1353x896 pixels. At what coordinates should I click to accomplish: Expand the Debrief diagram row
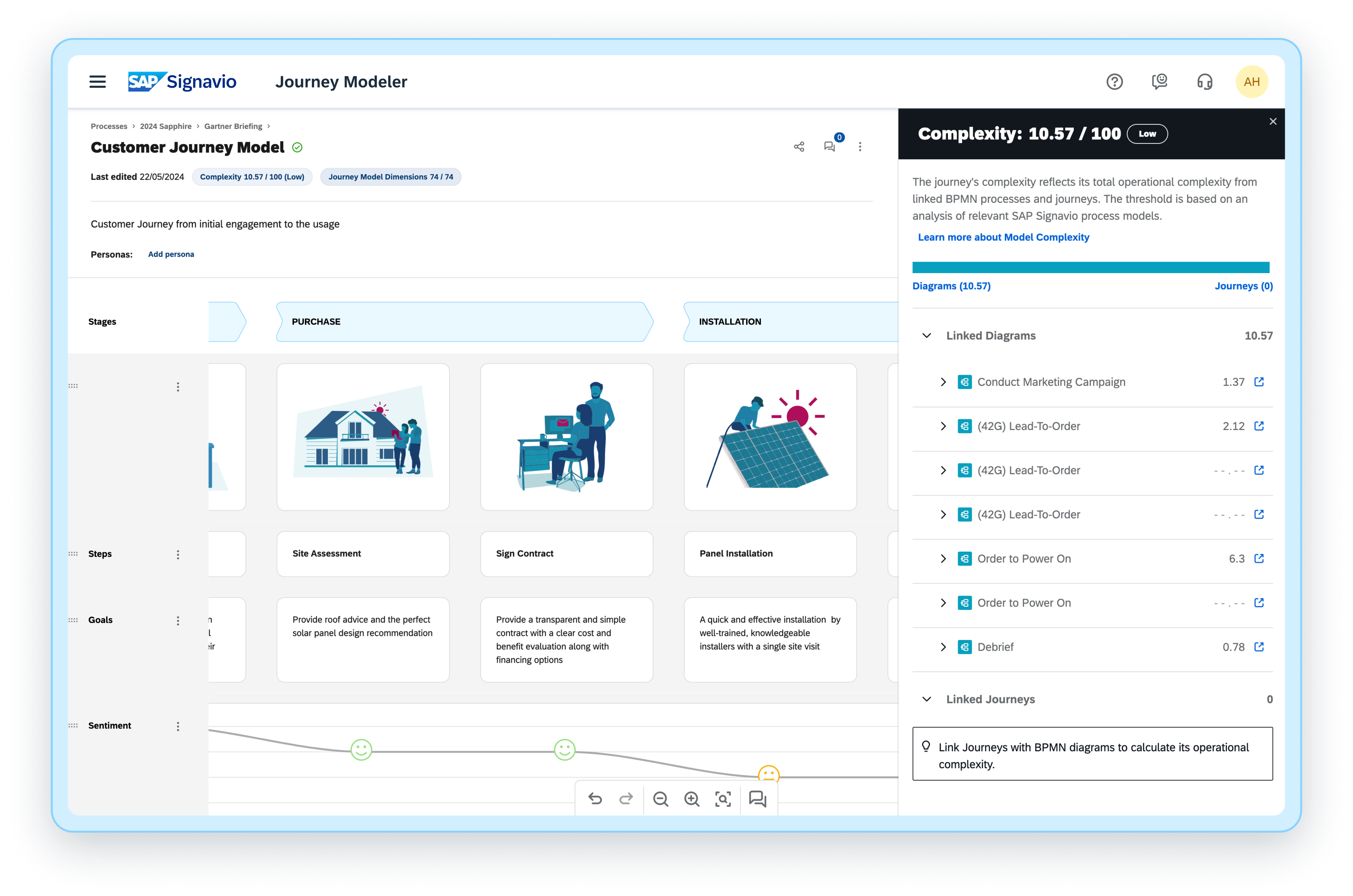[x=943, y=647]
